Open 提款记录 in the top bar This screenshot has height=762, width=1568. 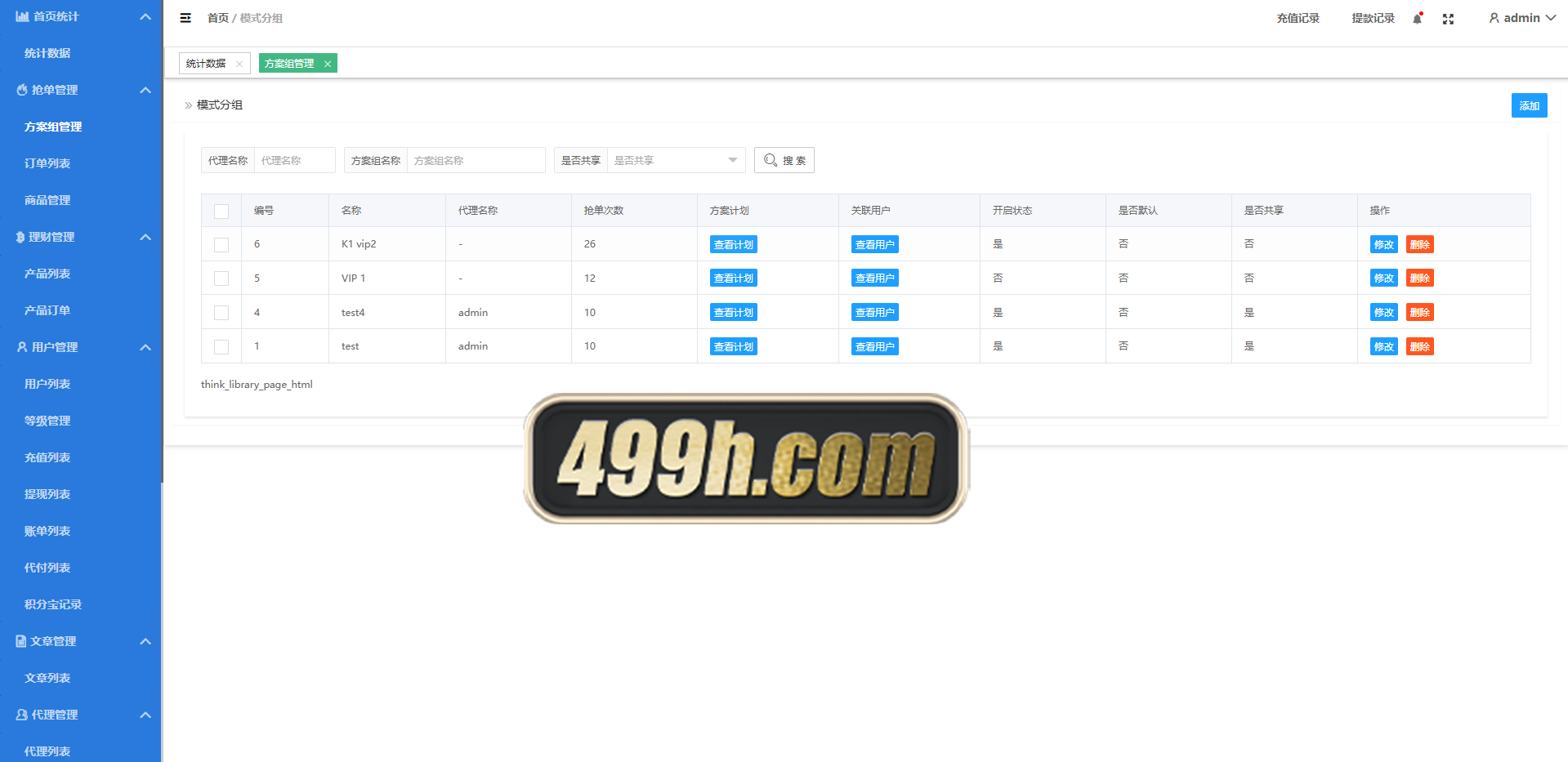tap(1373, 18)
